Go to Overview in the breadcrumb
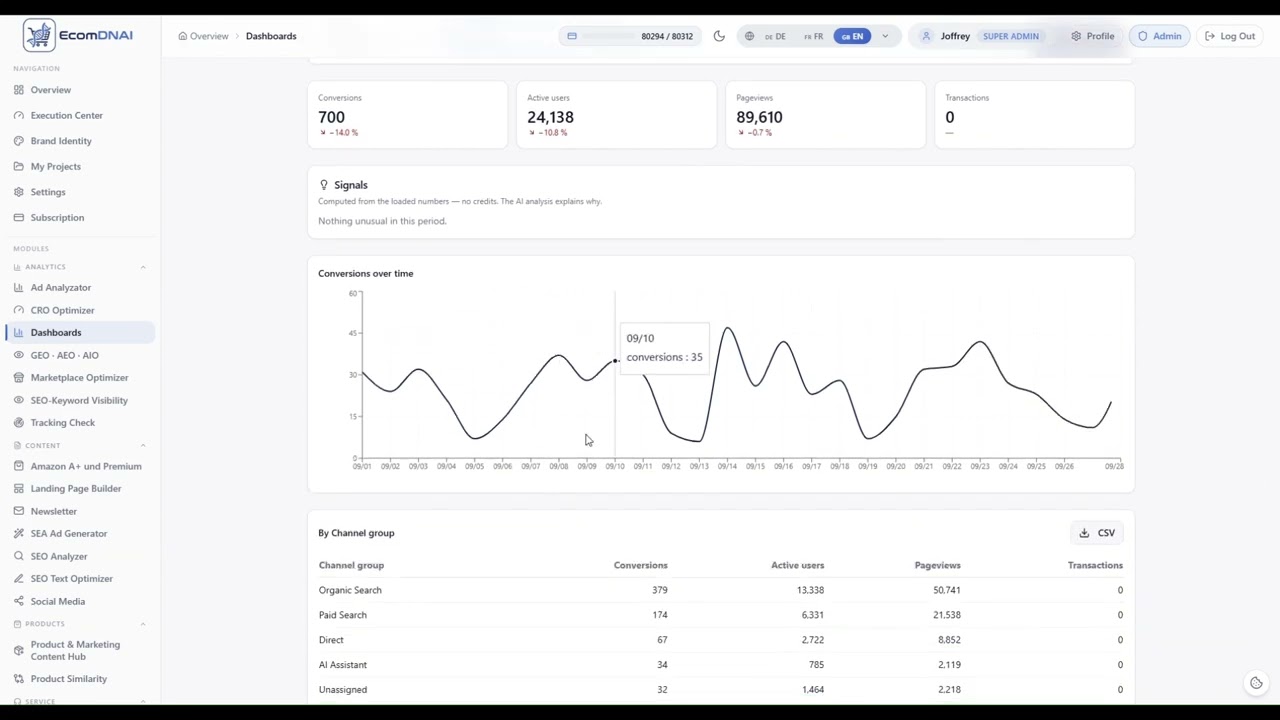 (203, 36)
